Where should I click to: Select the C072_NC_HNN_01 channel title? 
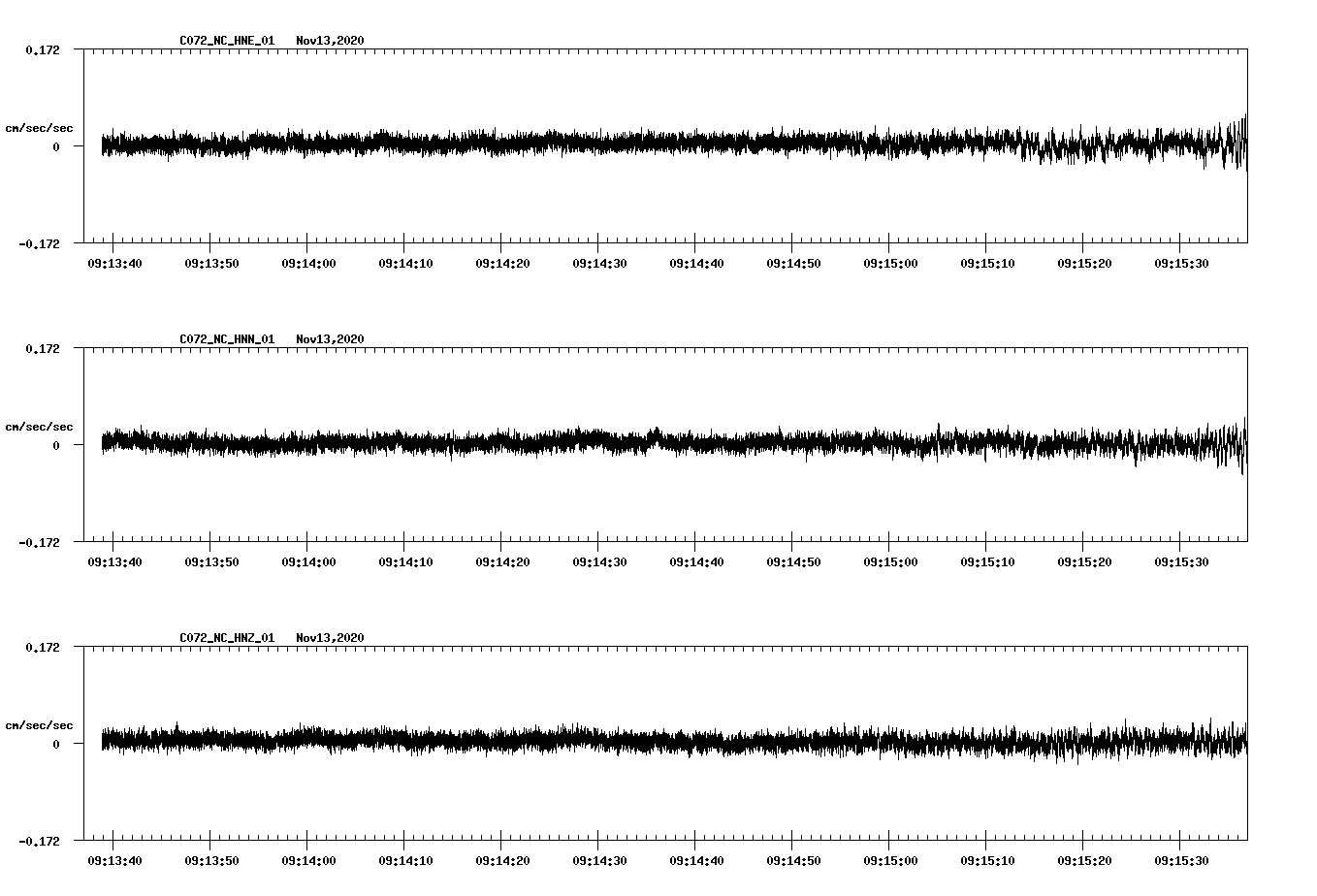point(225,339)
